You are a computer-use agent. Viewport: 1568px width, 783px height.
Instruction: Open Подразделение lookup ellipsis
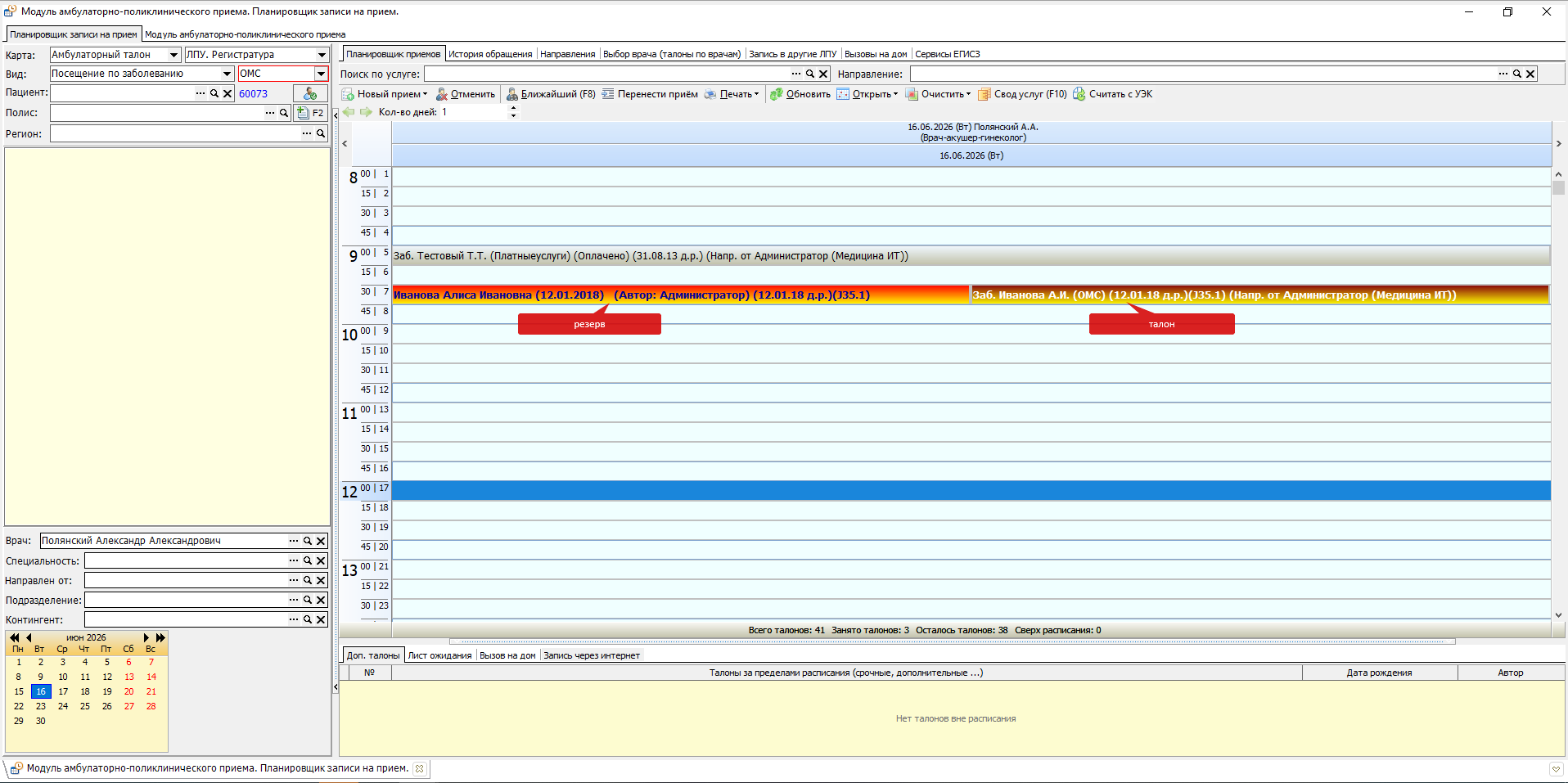point(294,600)
